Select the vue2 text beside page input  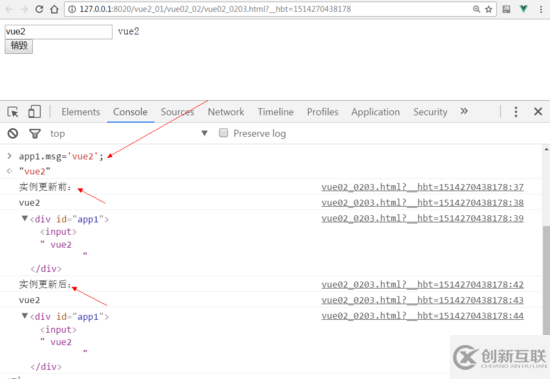128,32
